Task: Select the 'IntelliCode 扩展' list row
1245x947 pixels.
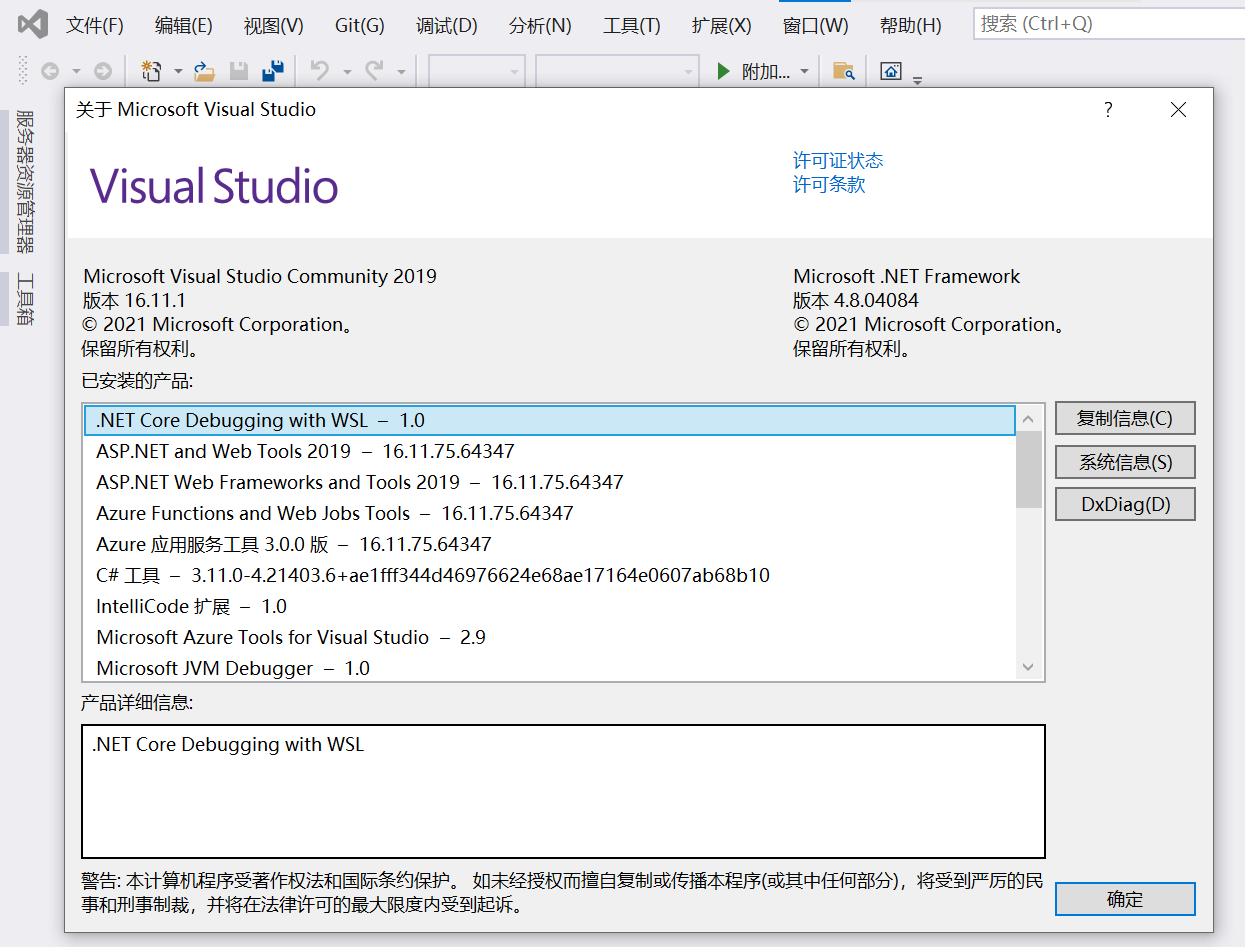Action: point(549,606)
